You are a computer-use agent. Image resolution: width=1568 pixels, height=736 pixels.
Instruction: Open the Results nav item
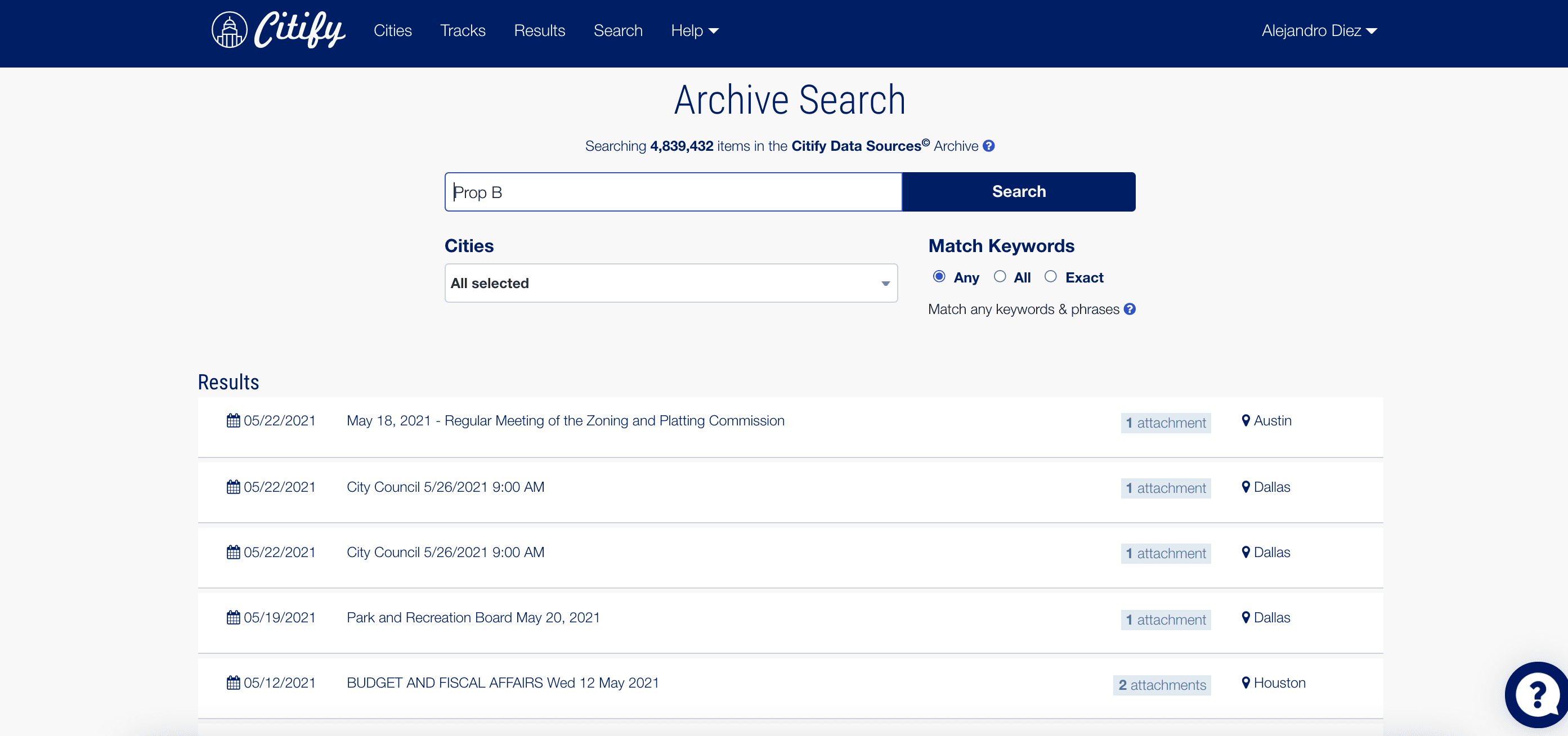tap(539, 30)
